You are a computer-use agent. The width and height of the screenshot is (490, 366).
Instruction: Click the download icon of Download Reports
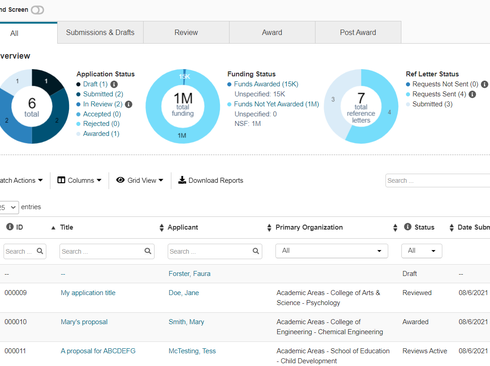(182, 180)
